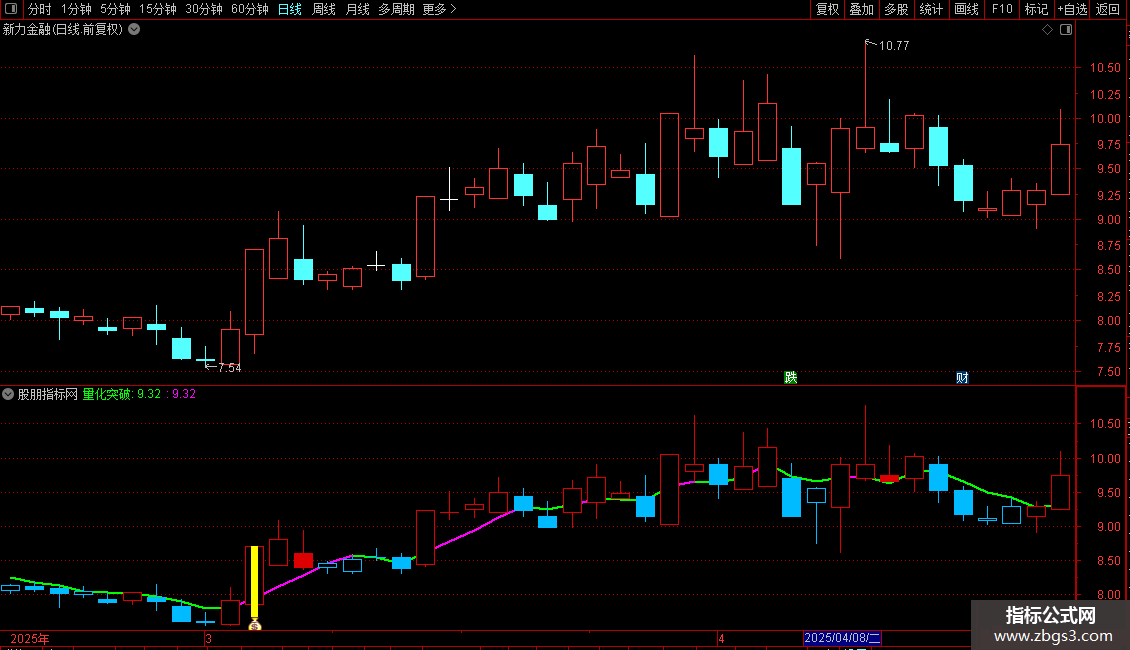This screenshot has width=1130, height=650.
Task: Select the 30分钟 period
Action: (x=204, y=9)
